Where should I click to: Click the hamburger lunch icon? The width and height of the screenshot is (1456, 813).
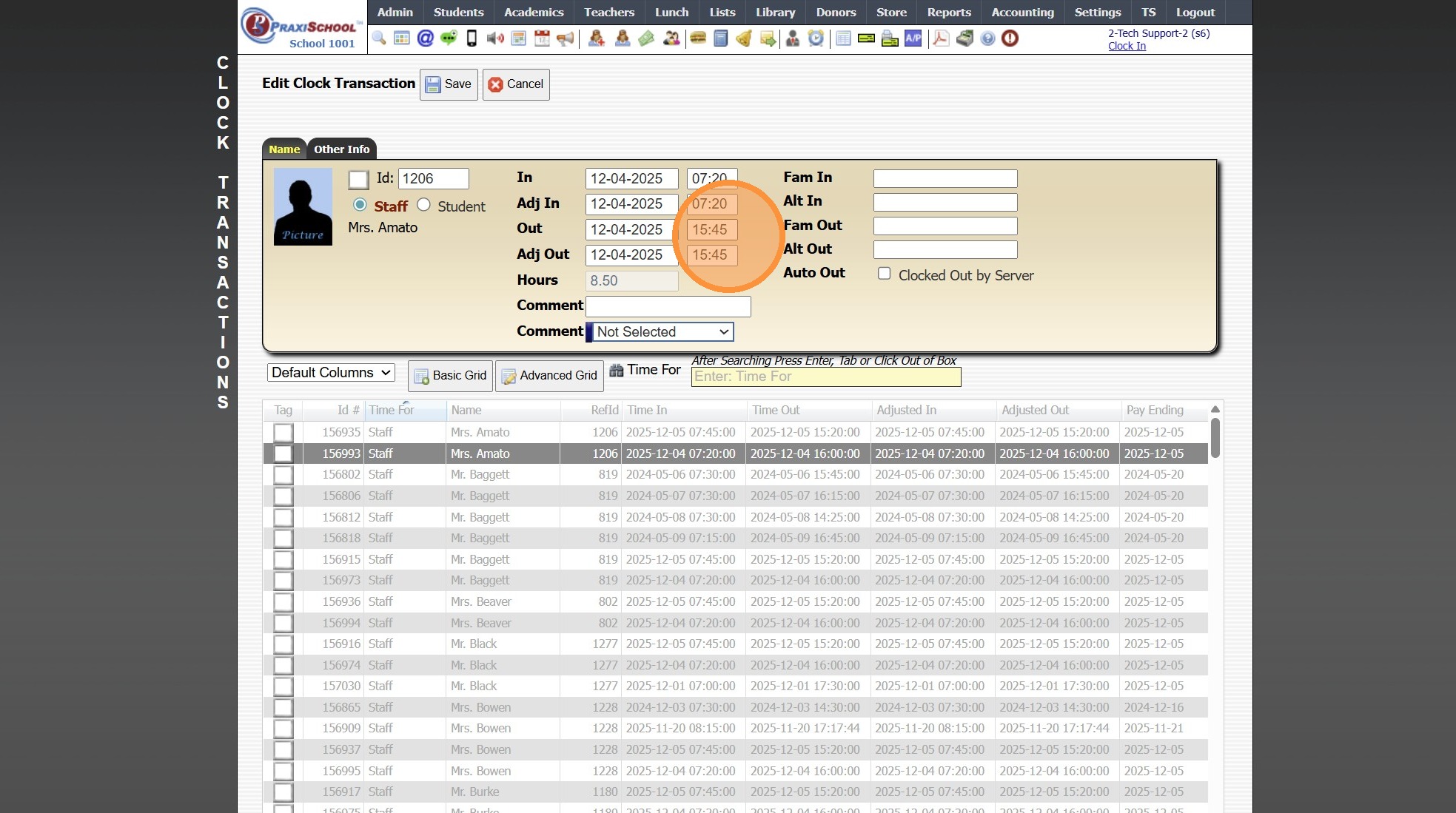point(697,38)
